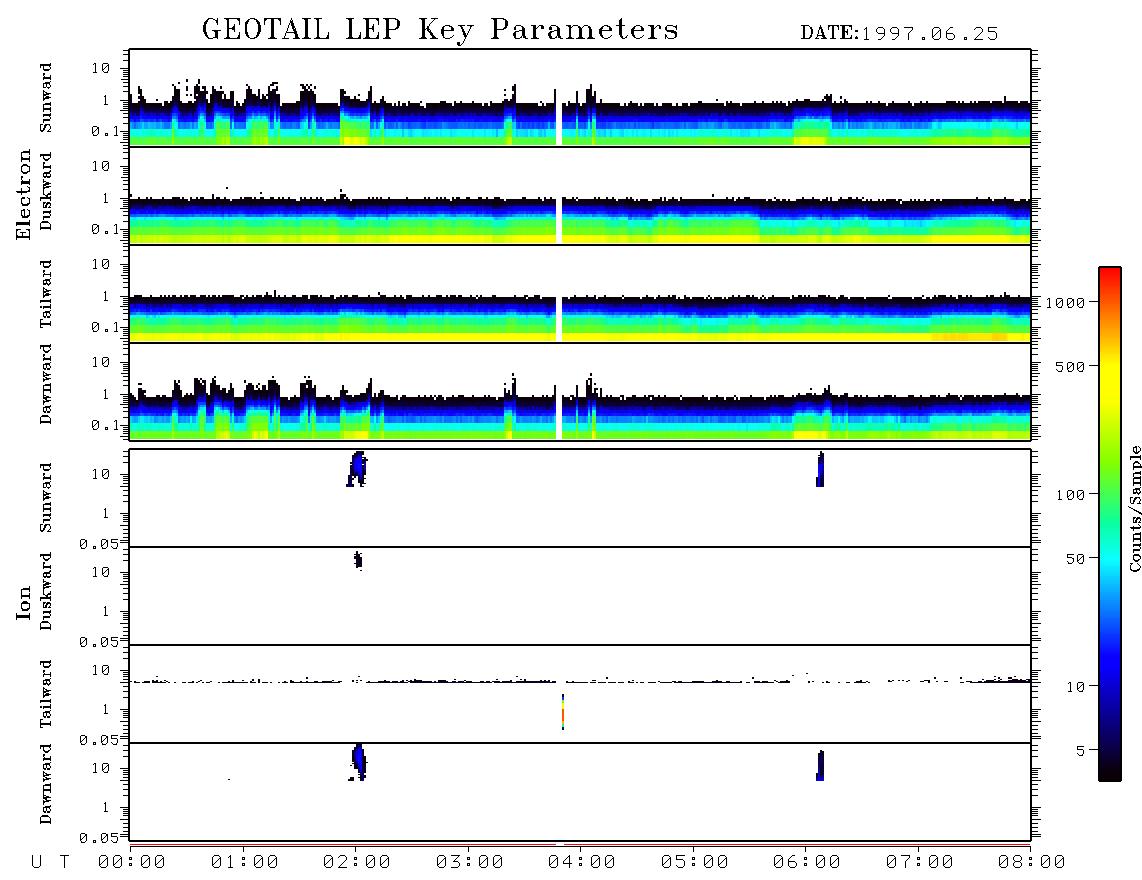Click the "10" axis value in Ion Tailward panel
Screen dimensions: 1142x880
coord(101,670)
